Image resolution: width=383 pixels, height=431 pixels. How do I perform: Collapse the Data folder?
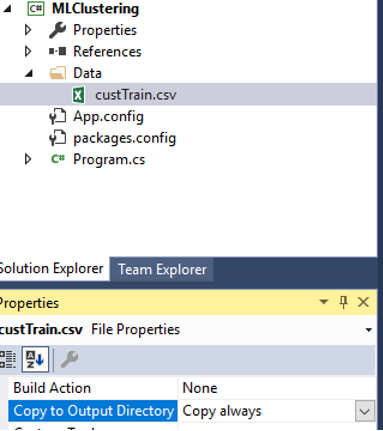(29, 73)
